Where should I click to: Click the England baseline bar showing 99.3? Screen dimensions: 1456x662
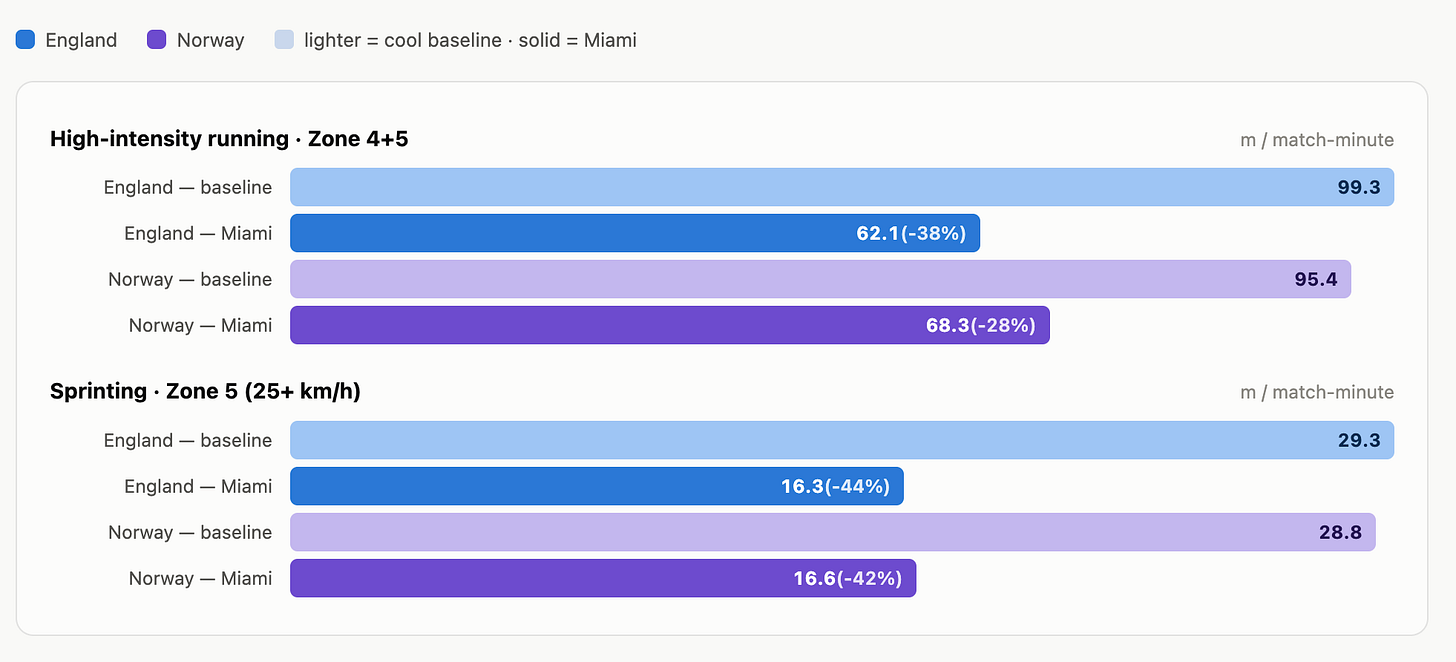point(842,187)
